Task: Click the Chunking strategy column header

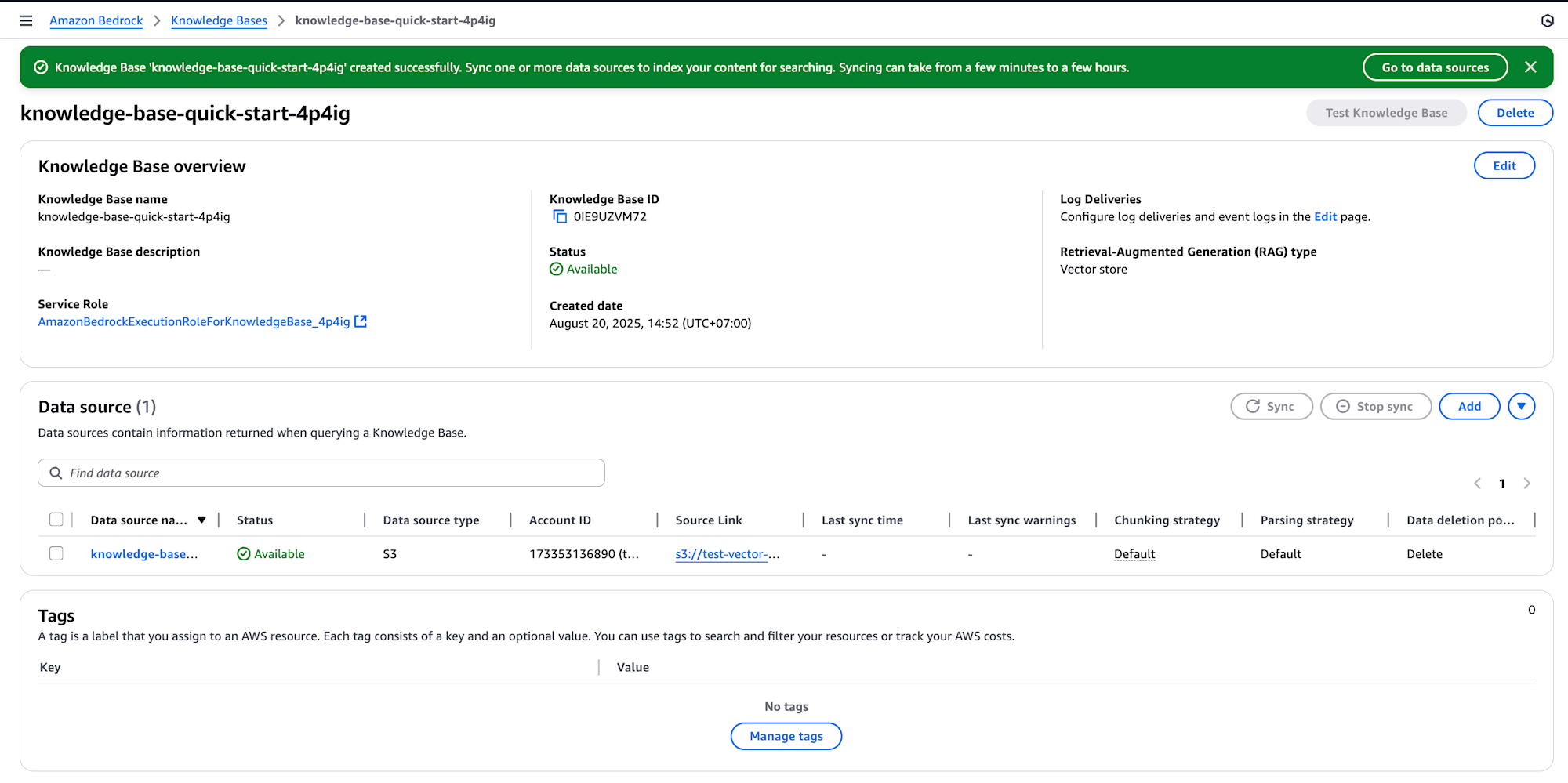Action: 1167,520
